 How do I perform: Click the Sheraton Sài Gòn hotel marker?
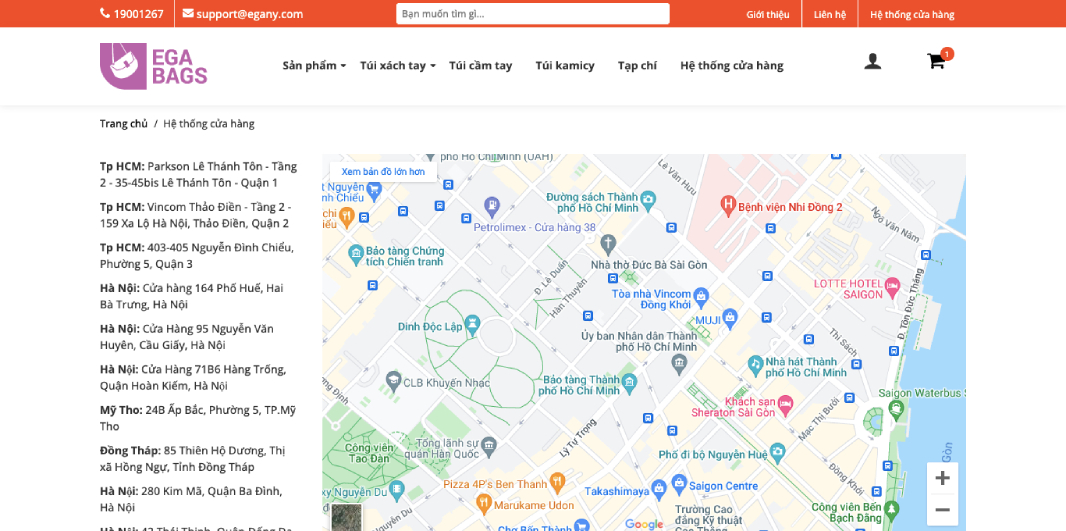pyautogui.click(x=785, y=405)
